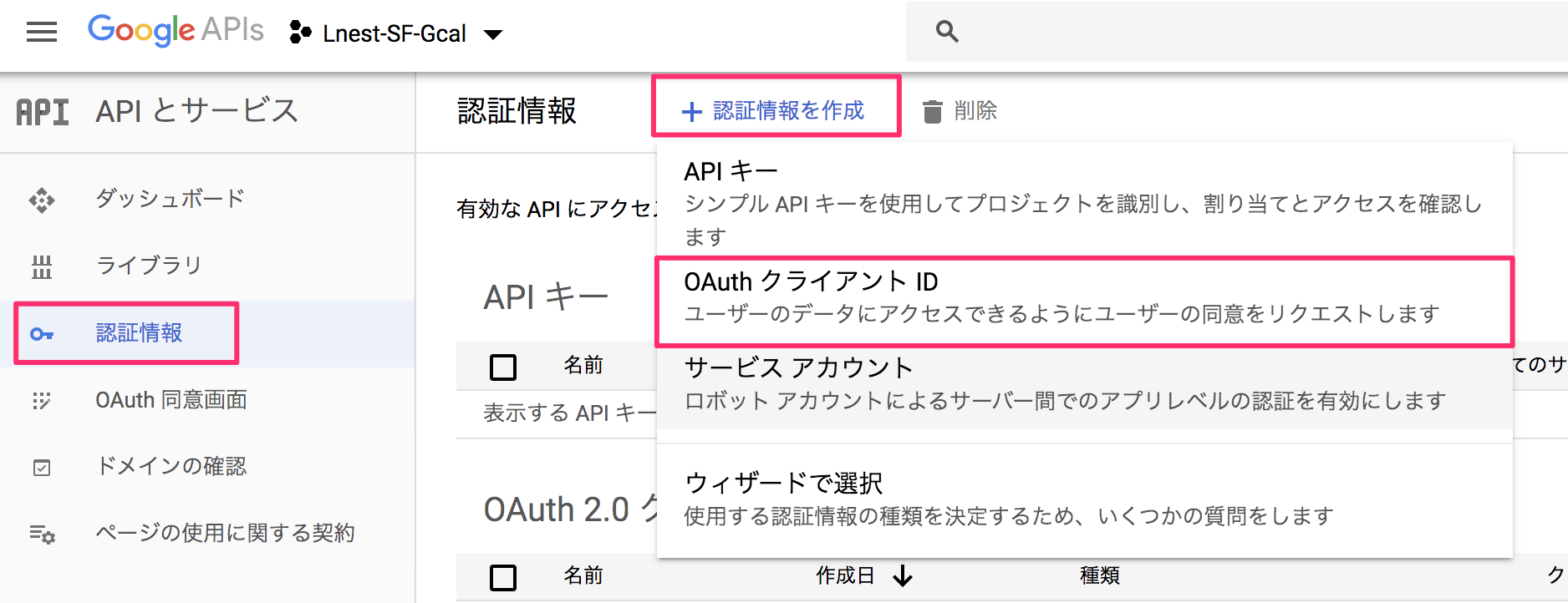Image resolution: width=1568 pixels, height=603 pixels.
Task: Click the 削除 button
Action: 960,110
